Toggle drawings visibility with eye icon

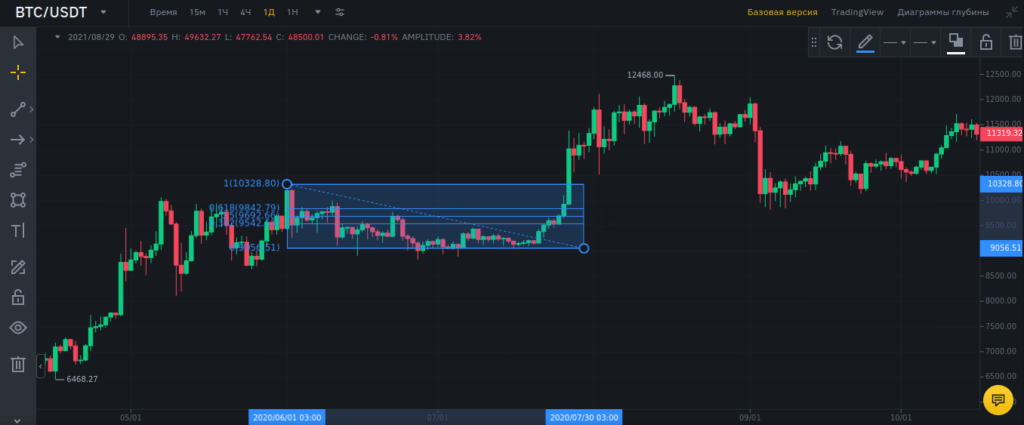click(17, 328)
